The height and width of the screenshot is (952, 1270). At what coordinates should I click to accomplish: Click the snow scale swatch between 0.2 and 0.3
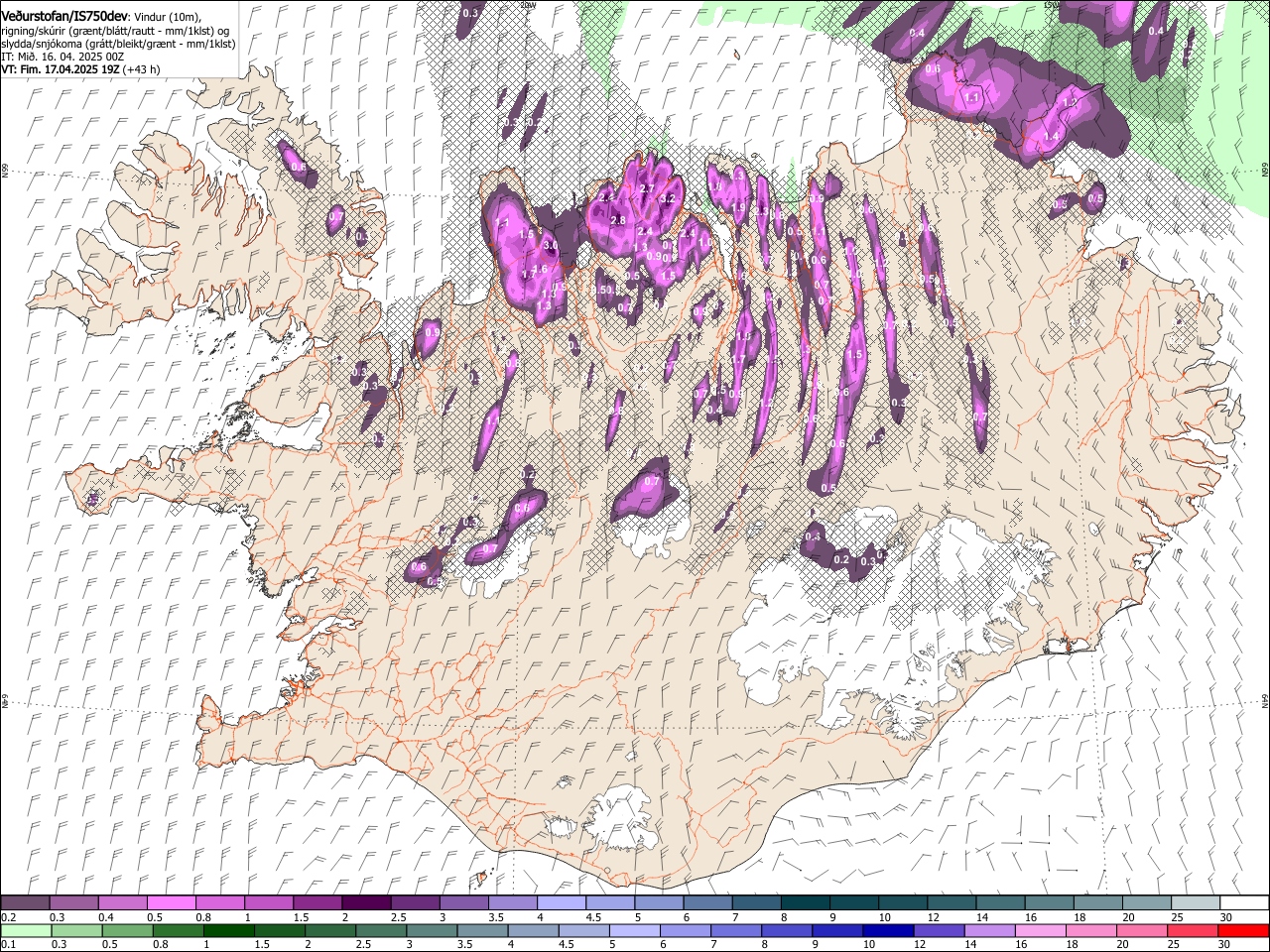(25, 902)
